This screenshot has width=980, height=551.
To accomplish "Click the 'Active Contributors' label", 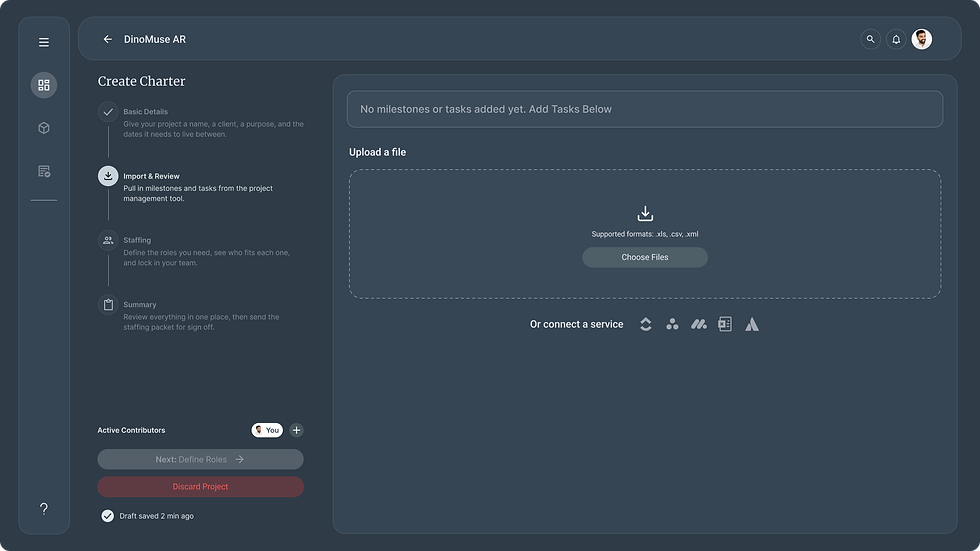I will tap(131, 430).
